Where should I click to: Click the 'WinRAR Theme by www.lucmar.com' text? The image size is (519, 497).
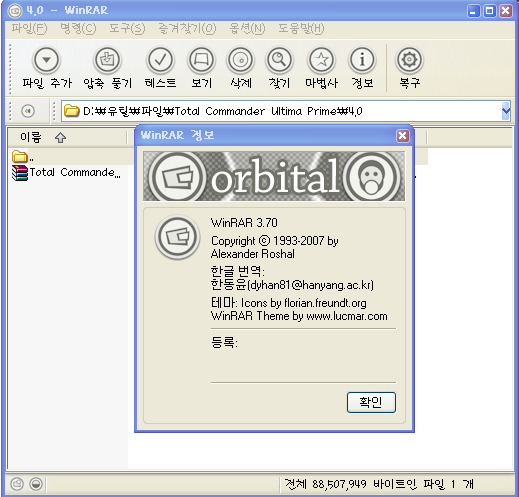[299, 316]
